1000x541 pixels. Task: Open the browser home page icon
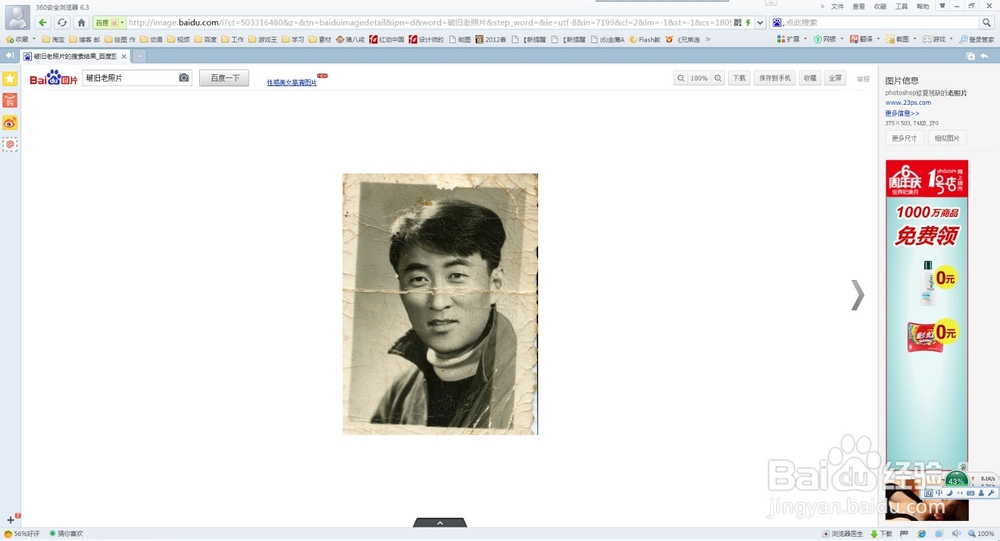[81, 22]
